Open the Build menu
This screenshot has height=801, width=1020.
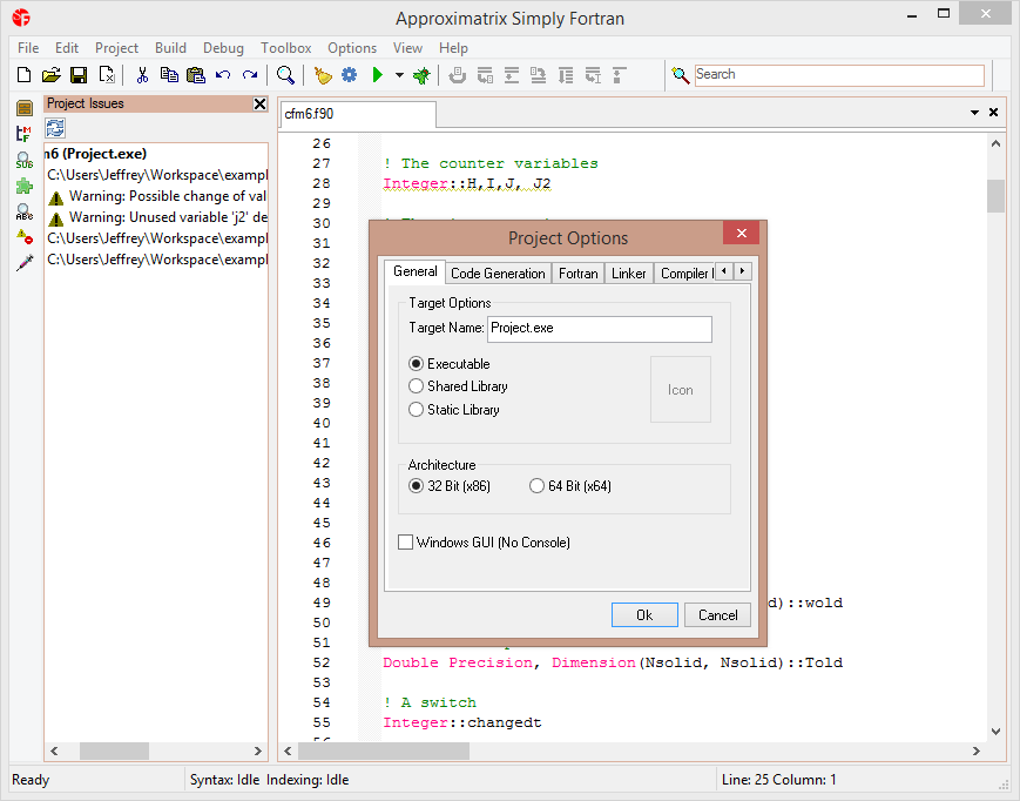170,48
